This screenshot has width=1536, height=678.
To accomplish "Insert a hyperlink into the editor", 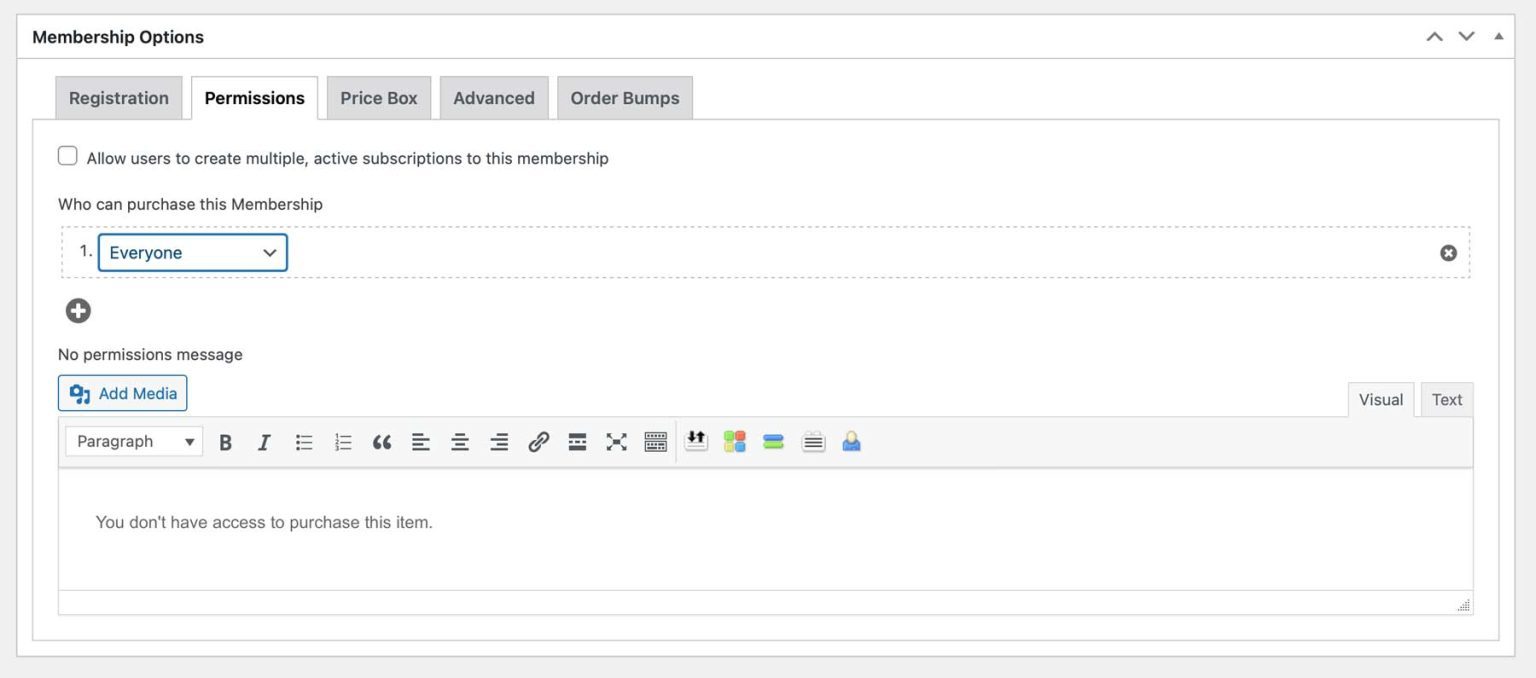I will pyautogui.click(x=538, y=441).
